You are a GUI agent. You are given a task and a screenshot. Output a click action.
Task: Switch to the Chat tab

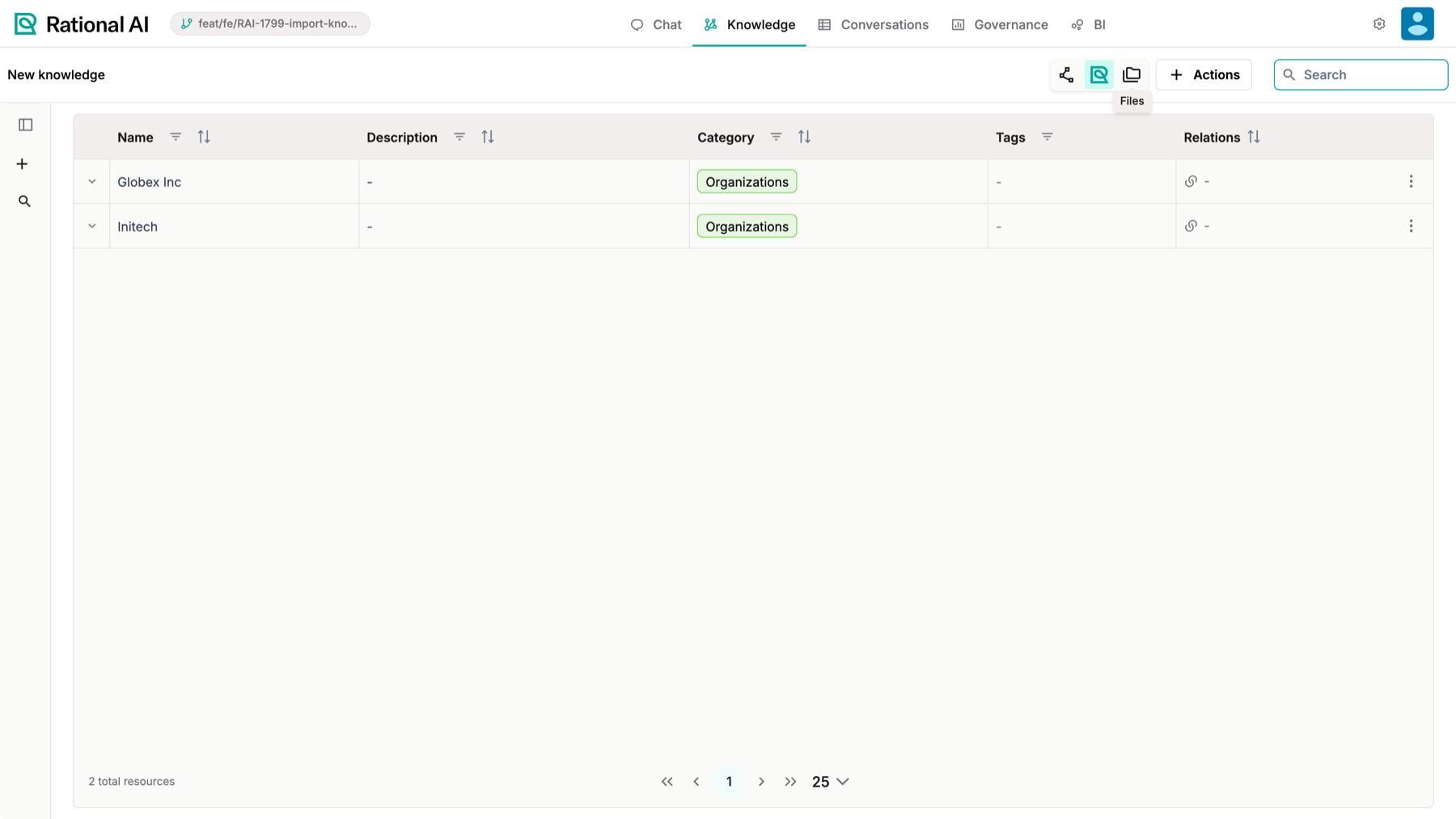point(656,24)
